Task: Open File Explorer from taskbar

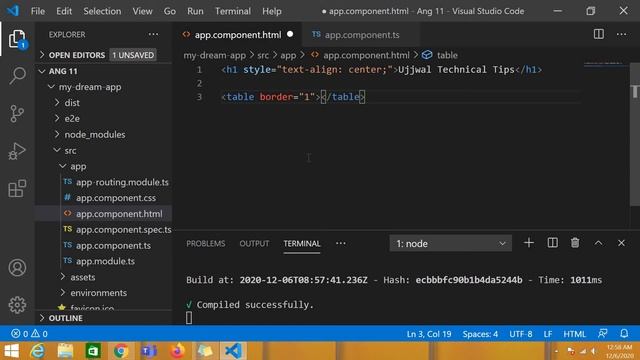Action: [x=65, y=351]
